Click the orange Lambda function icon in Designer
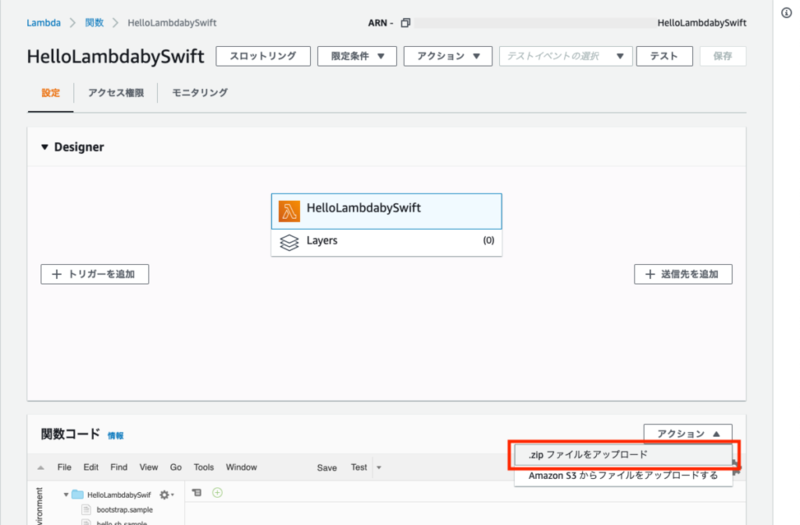The height and width of the screenshot is (525, 800). coord(289,211)
